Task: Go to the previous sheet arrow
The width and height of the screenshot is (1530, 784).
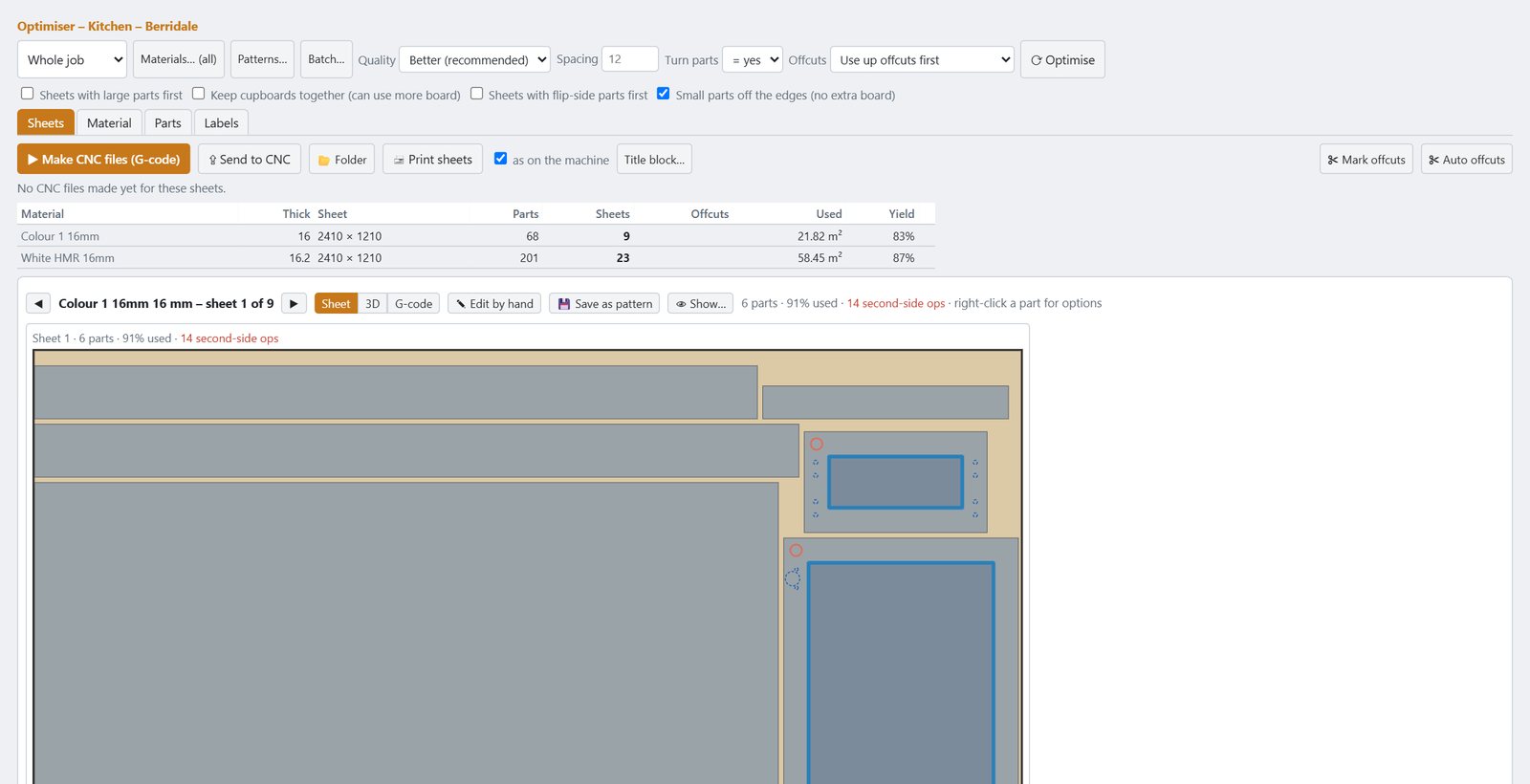Action: pyautogui.click(x=38, y=303)
